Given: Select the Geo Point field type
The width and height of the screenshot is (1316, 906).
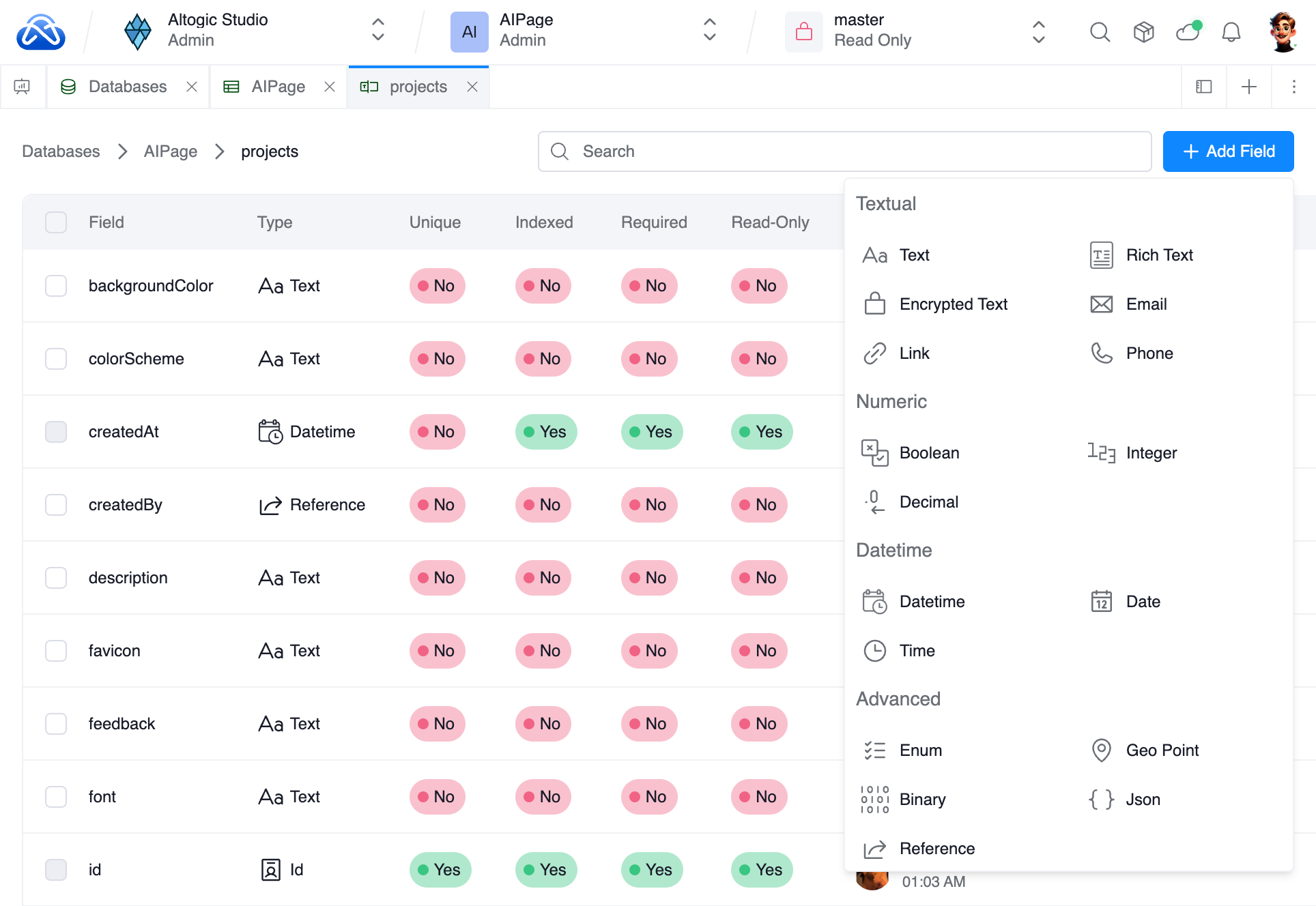Looking at the screenshot, I should pyautogui.click(x=1162, y=750).
